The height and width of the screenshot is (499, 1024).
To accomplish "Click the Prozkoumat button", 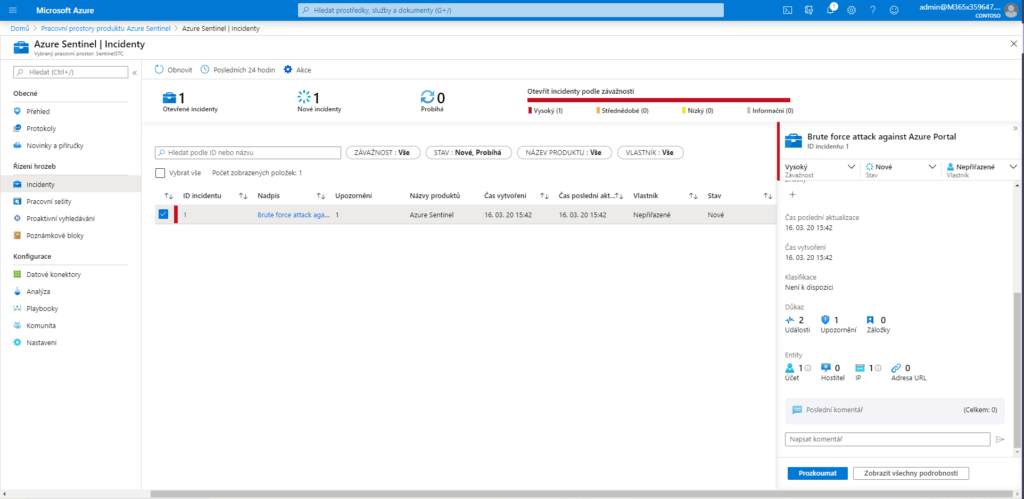I will coord(817,473).
